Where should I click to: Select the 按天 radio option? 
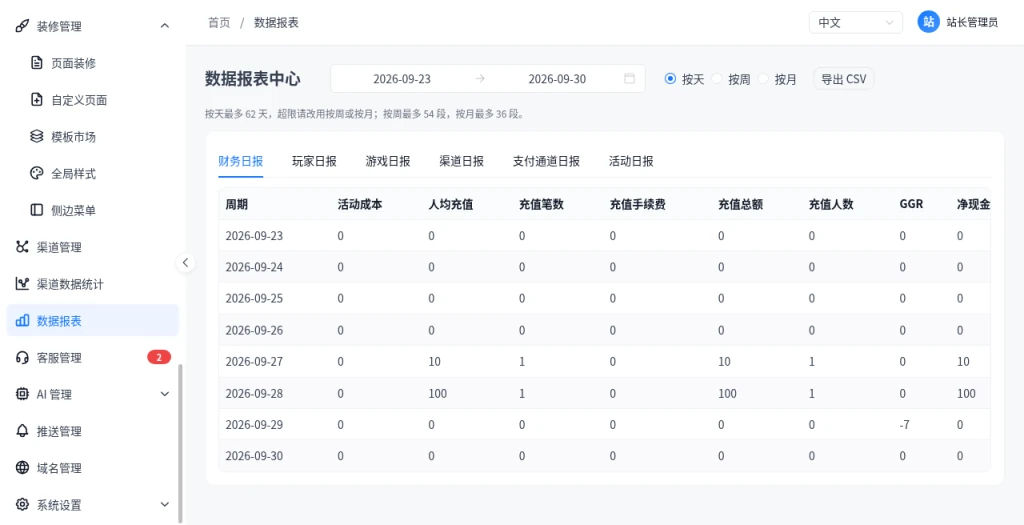(x=669, y=79)
